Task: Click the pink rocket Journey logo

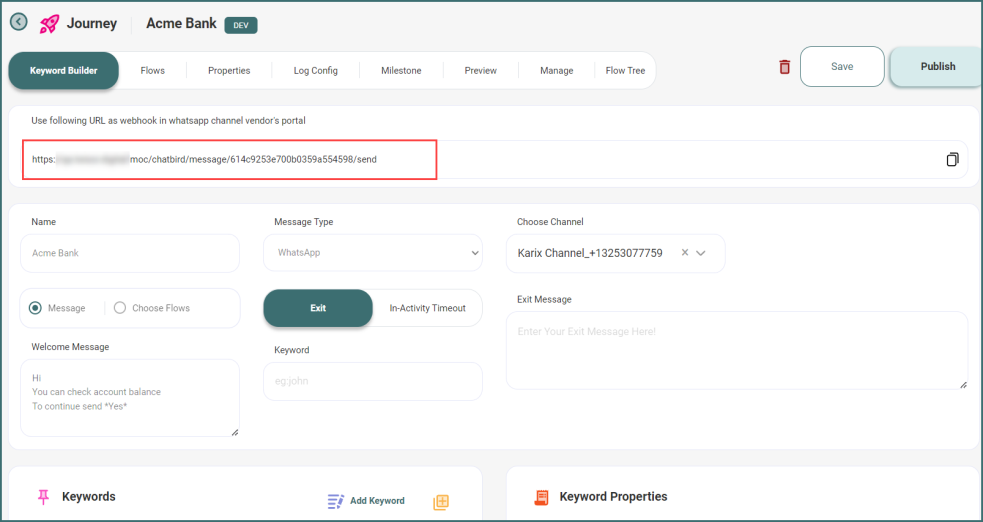Action: click(x=47, y=23)
